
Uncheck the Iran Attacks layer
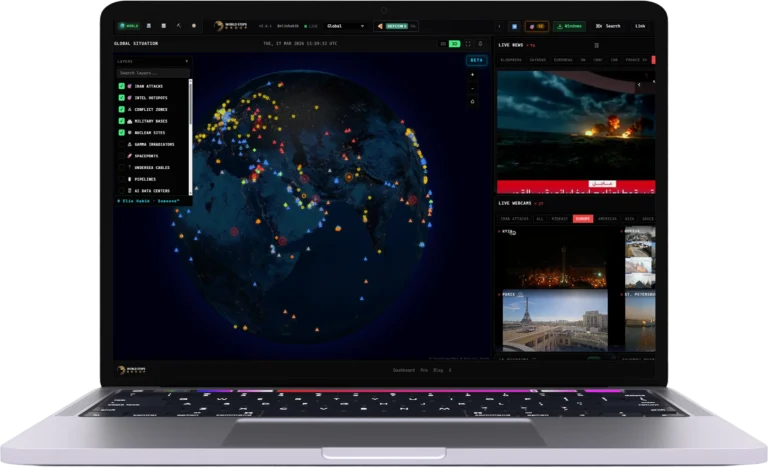point(121,86)
